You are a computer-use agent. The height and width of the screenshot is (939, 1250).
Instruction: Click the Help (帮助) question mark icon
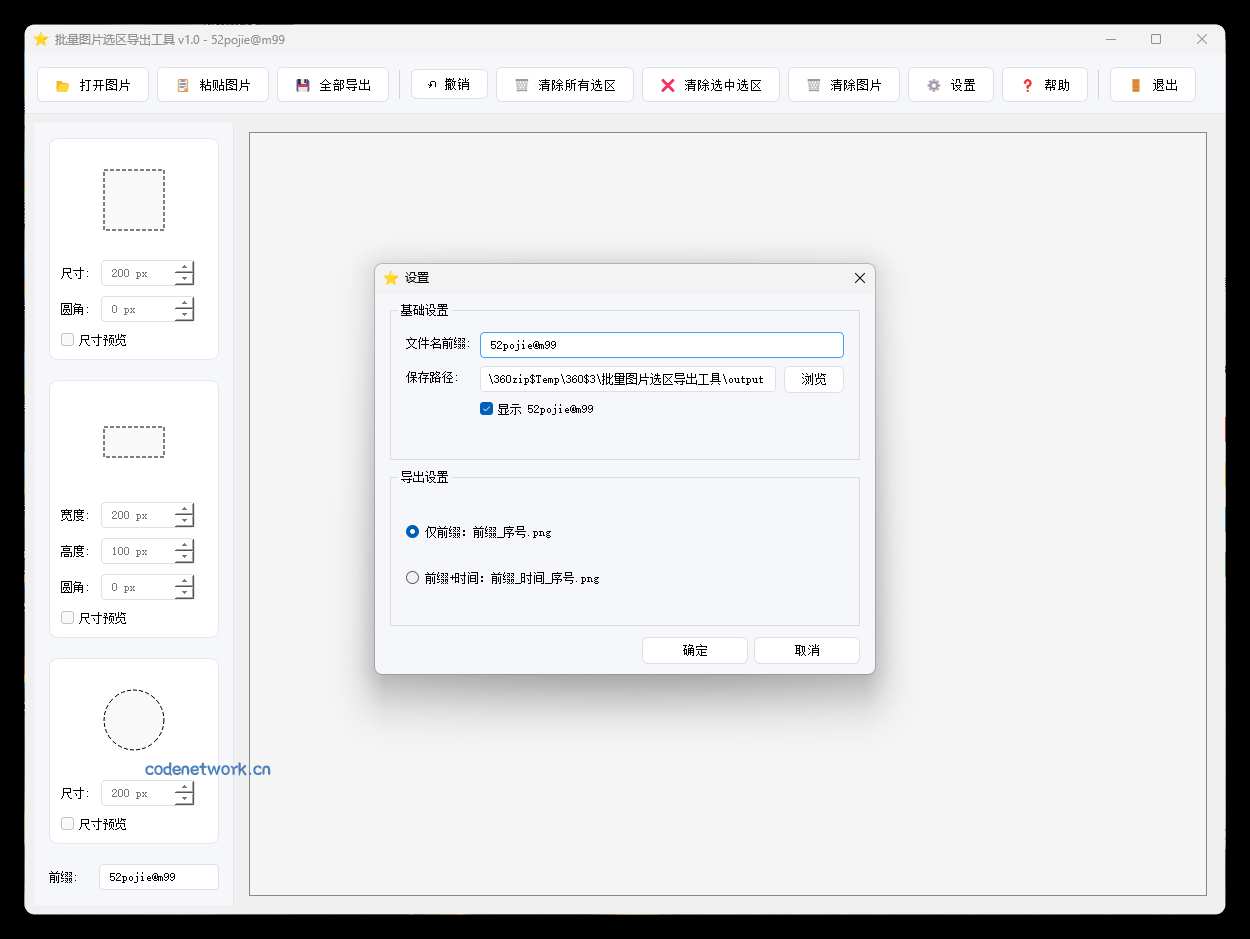(x=1027, y=86)
